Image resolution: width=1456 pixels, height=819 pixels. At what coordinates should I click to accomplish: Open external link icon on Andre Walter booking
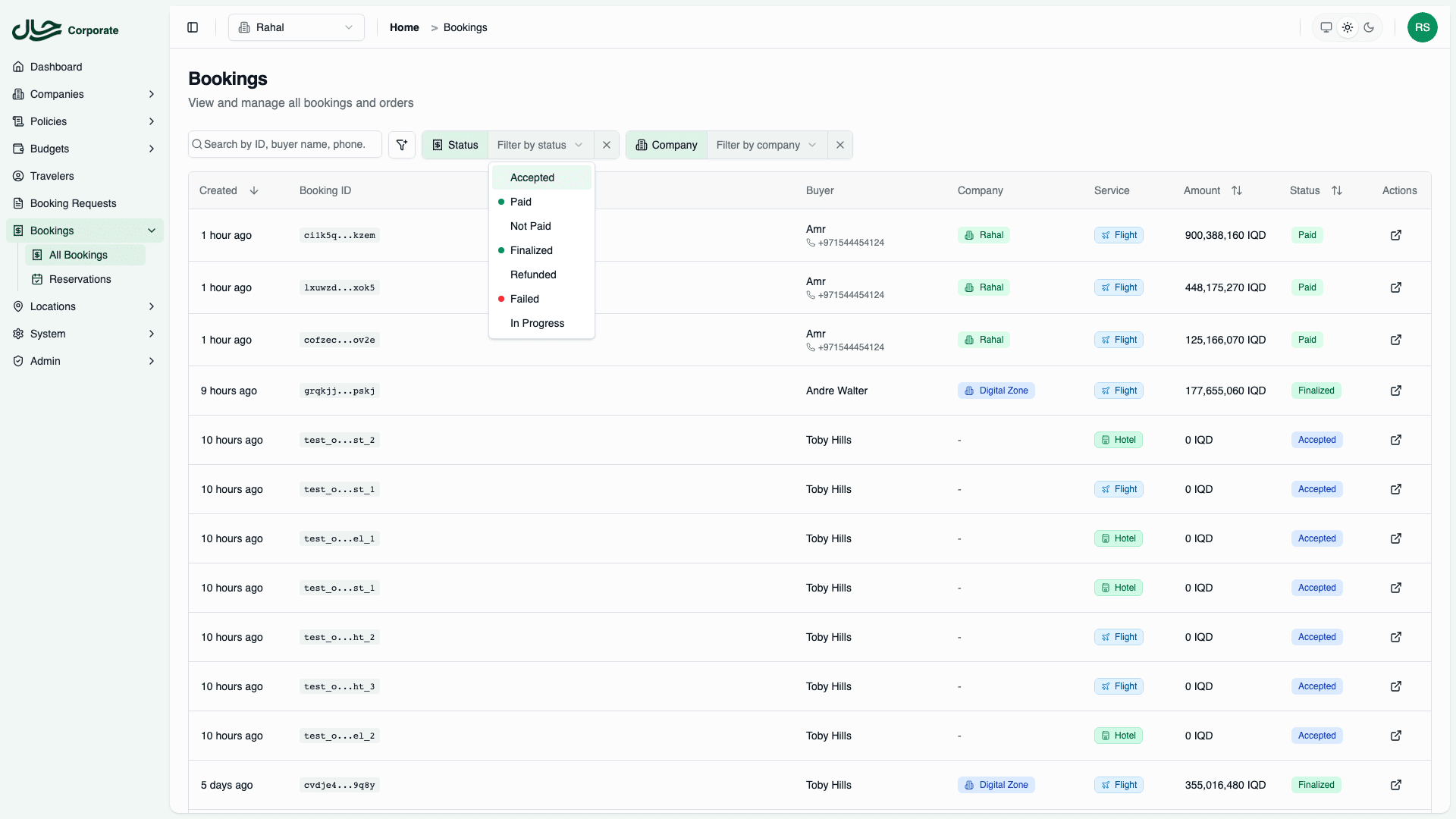[x=1396, y=391]
